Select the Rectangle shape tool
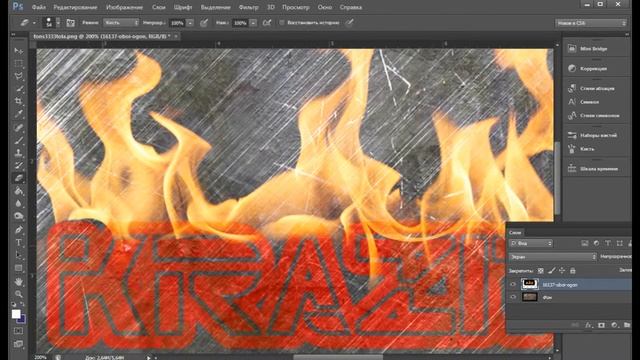Viewport: 640px width, 360px height. [18, 268]
